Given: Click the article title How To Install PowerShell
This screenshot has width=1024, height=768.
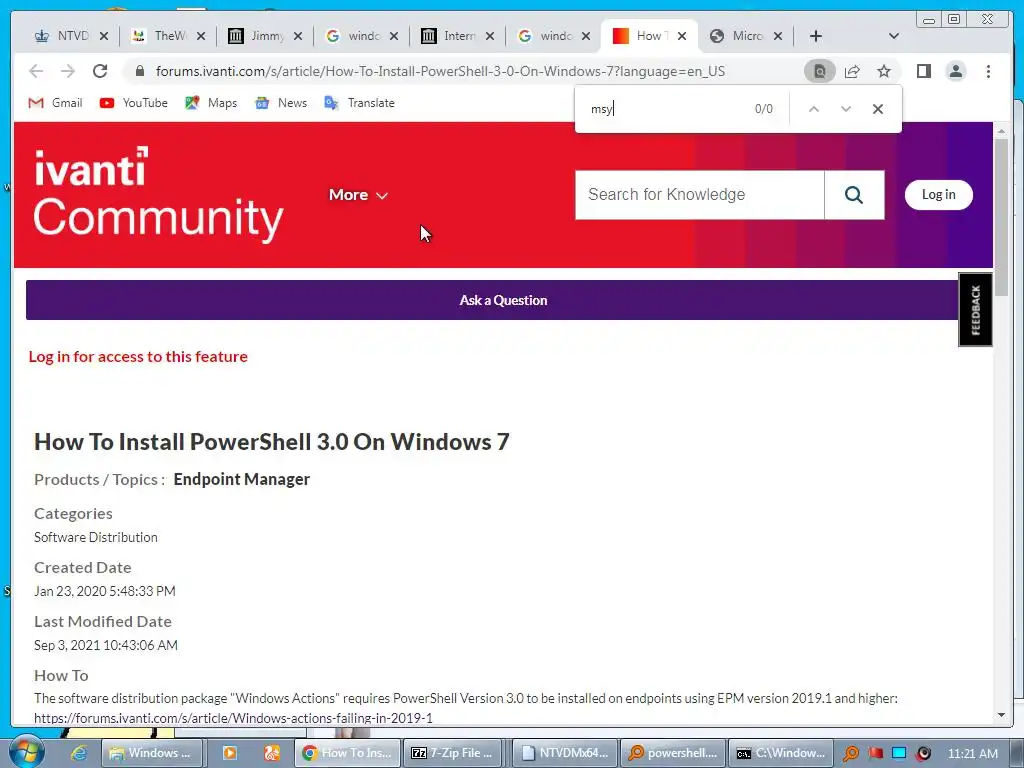Looking at the screenshot, I should pyautogui.click(x=272, y=442).
